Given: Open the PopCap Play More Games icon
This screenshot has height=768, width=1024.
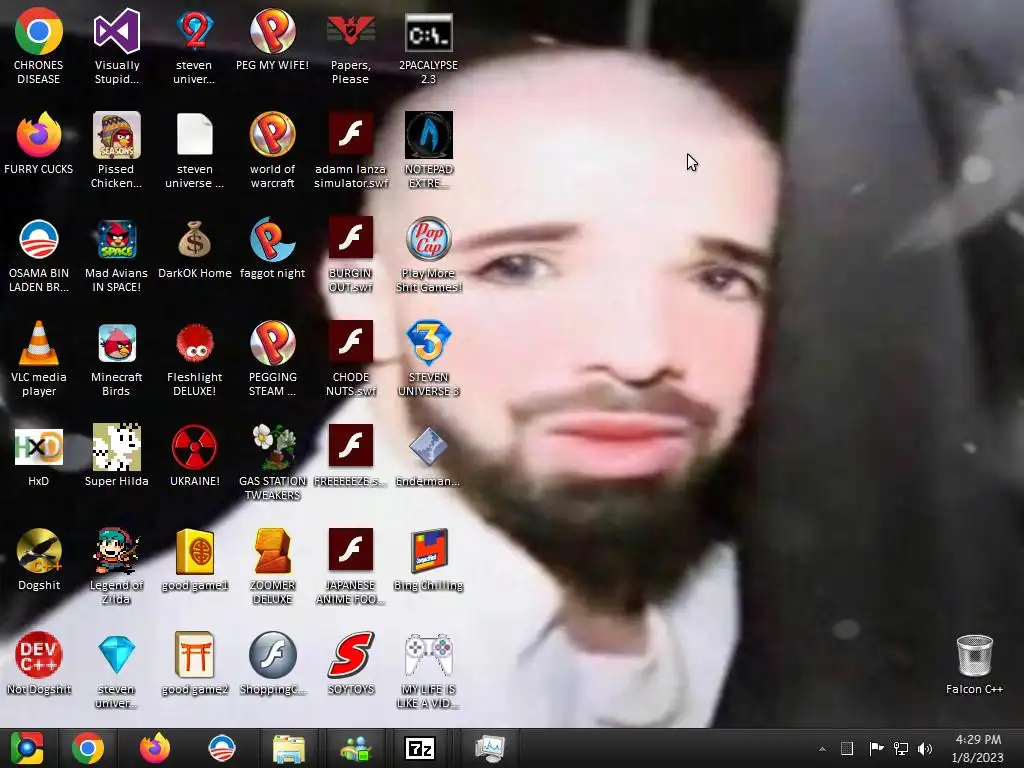Looking at the screenshot, I should coord(428,239).
